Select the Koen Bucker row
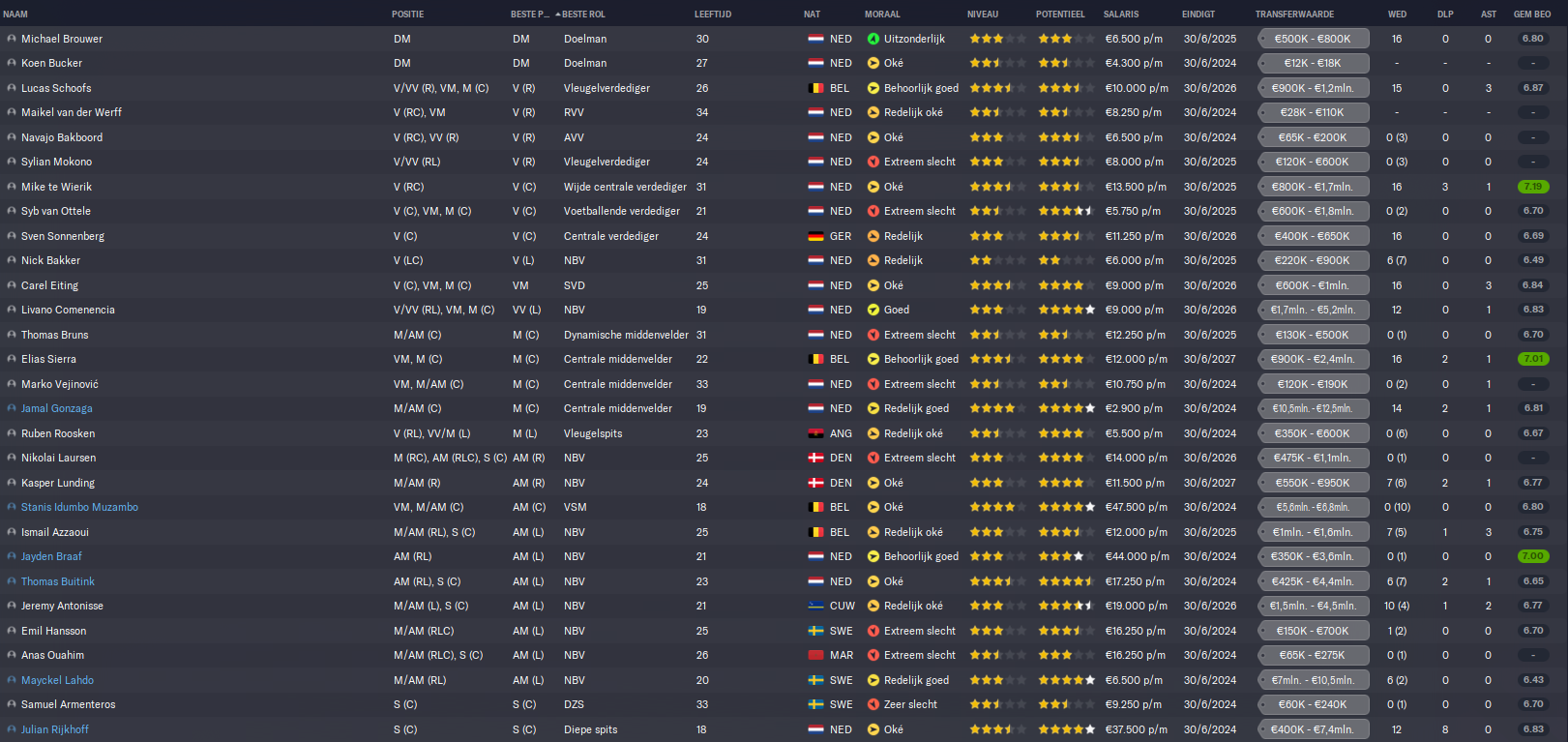 coord(784,63)
